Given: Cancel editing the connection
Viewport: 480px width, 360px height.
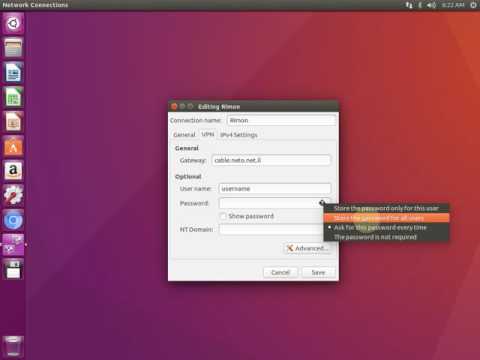Looking at the screenshot, I should tap(280, 272).
